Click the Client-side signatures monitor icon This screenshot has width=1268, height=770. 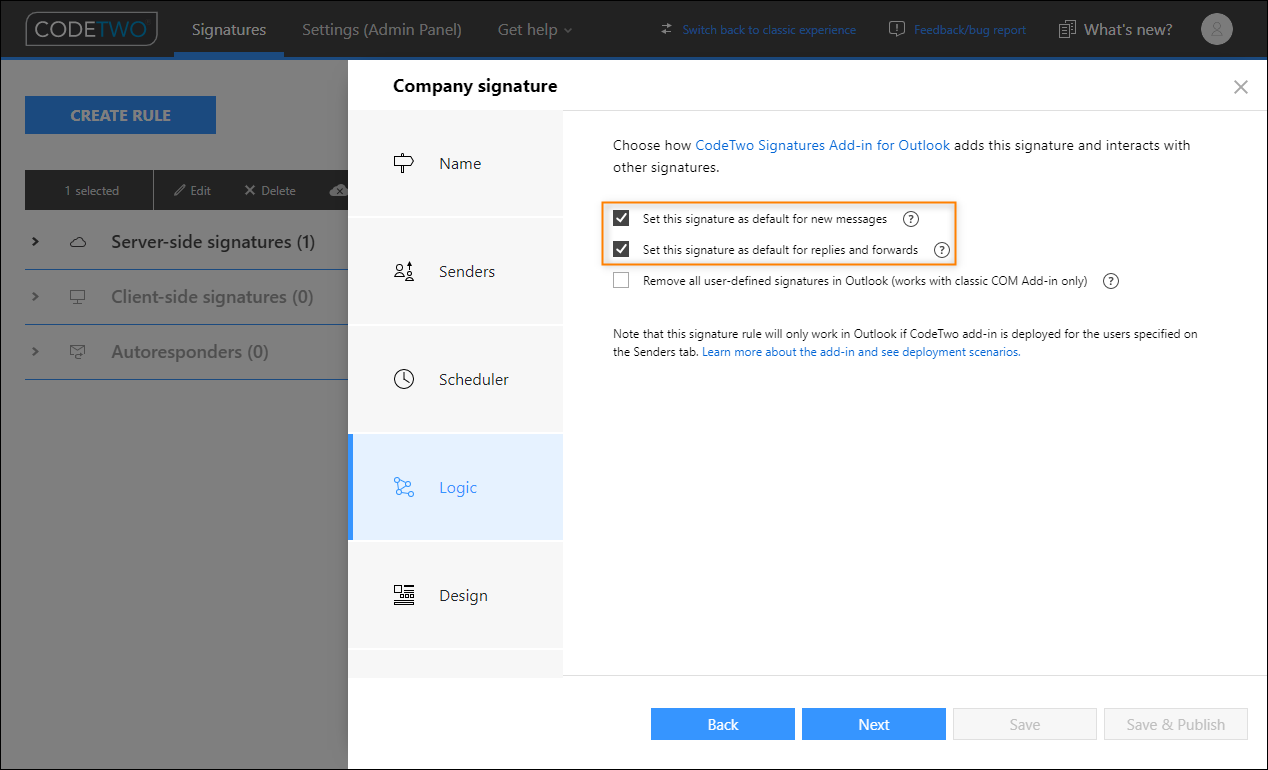click(x=77, y=297)
